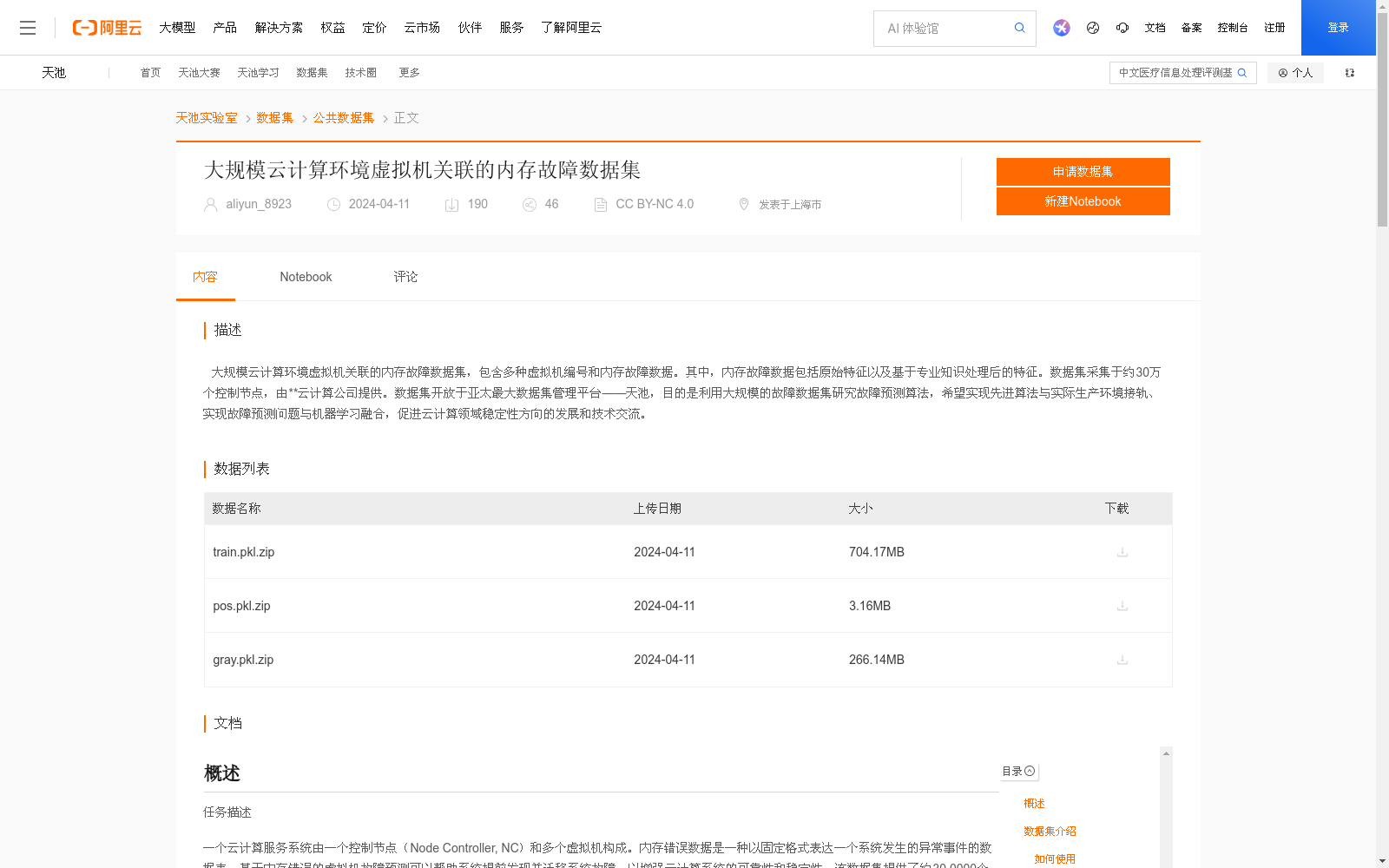Open the 定价 menu
The image size is (1389, 868).
[x=374, y=28]
